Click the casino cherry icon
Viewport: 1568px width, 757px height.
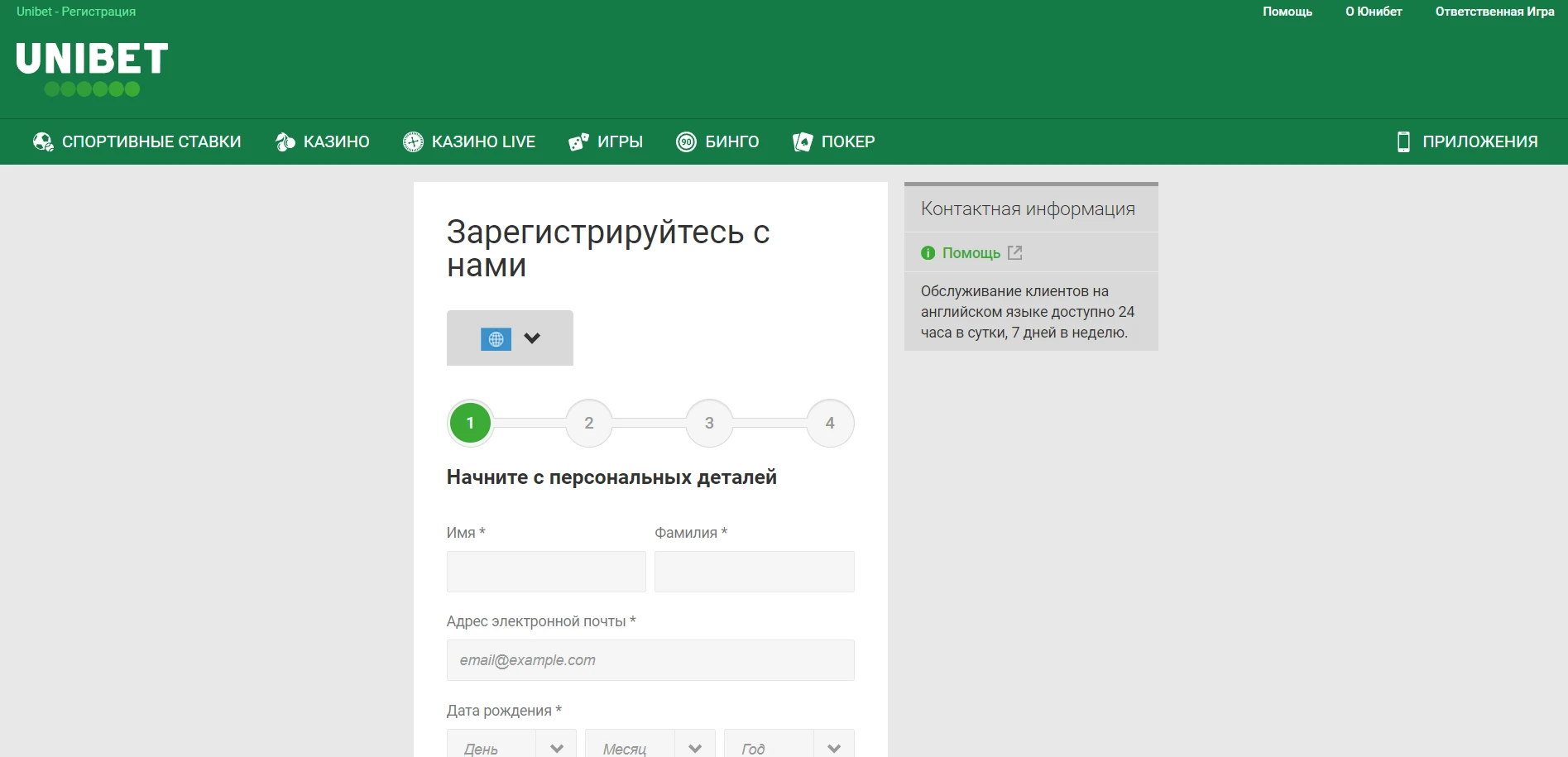285,142
